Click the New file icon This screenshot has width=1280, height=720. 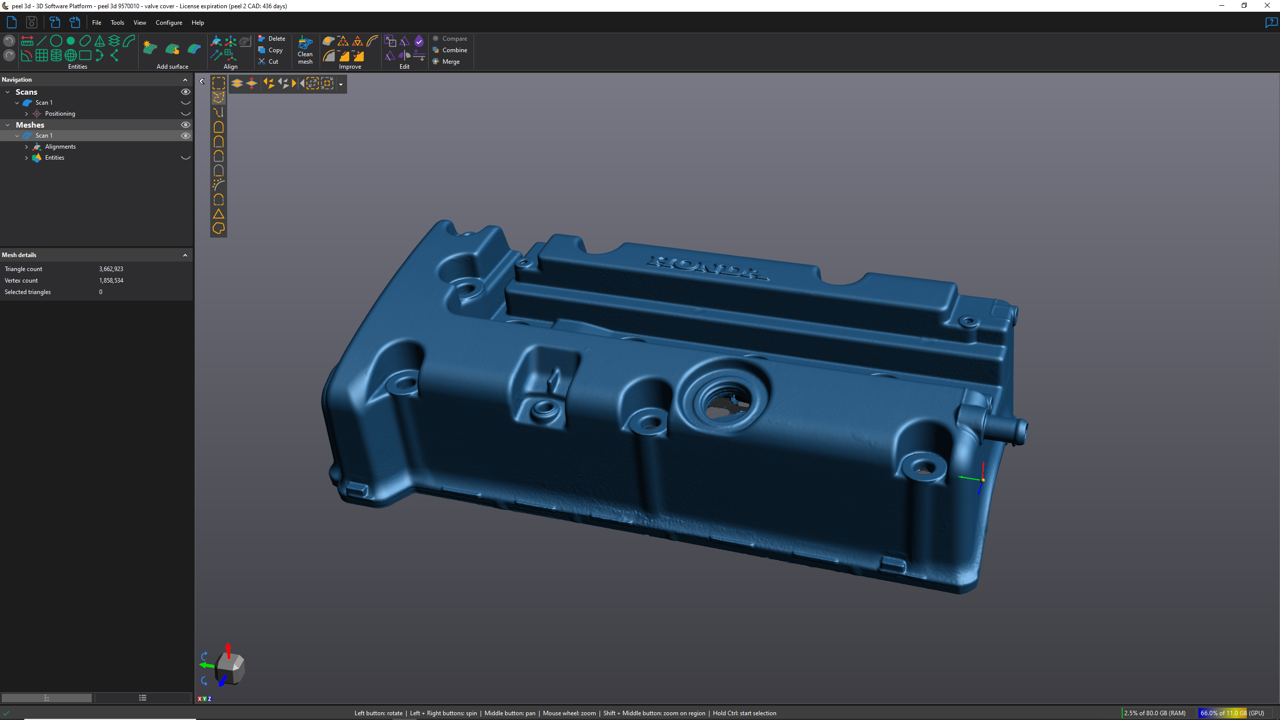(12, 22)
